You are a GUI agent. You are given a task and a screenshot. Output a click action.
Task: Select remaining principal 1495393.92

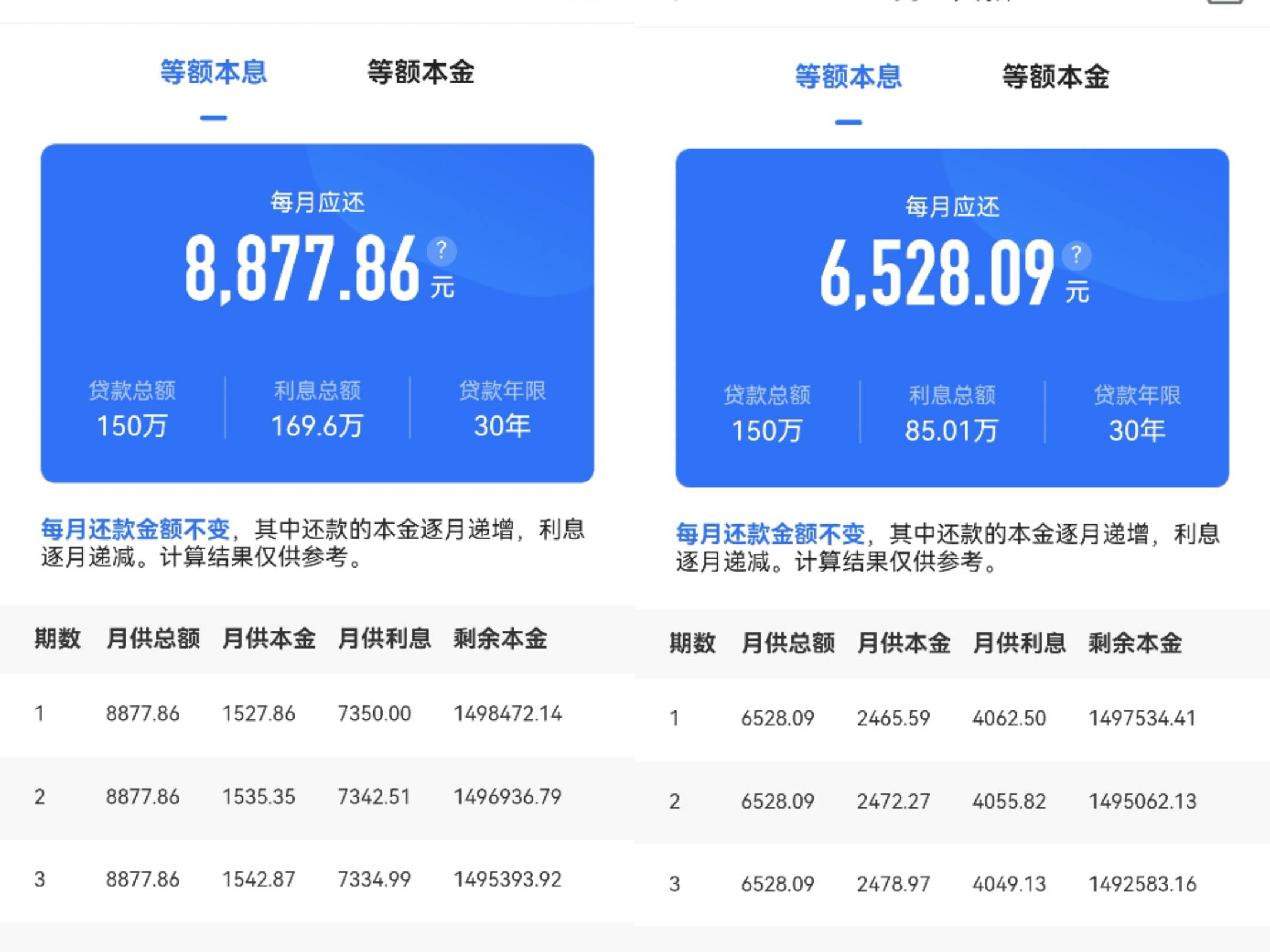point(508,880)
